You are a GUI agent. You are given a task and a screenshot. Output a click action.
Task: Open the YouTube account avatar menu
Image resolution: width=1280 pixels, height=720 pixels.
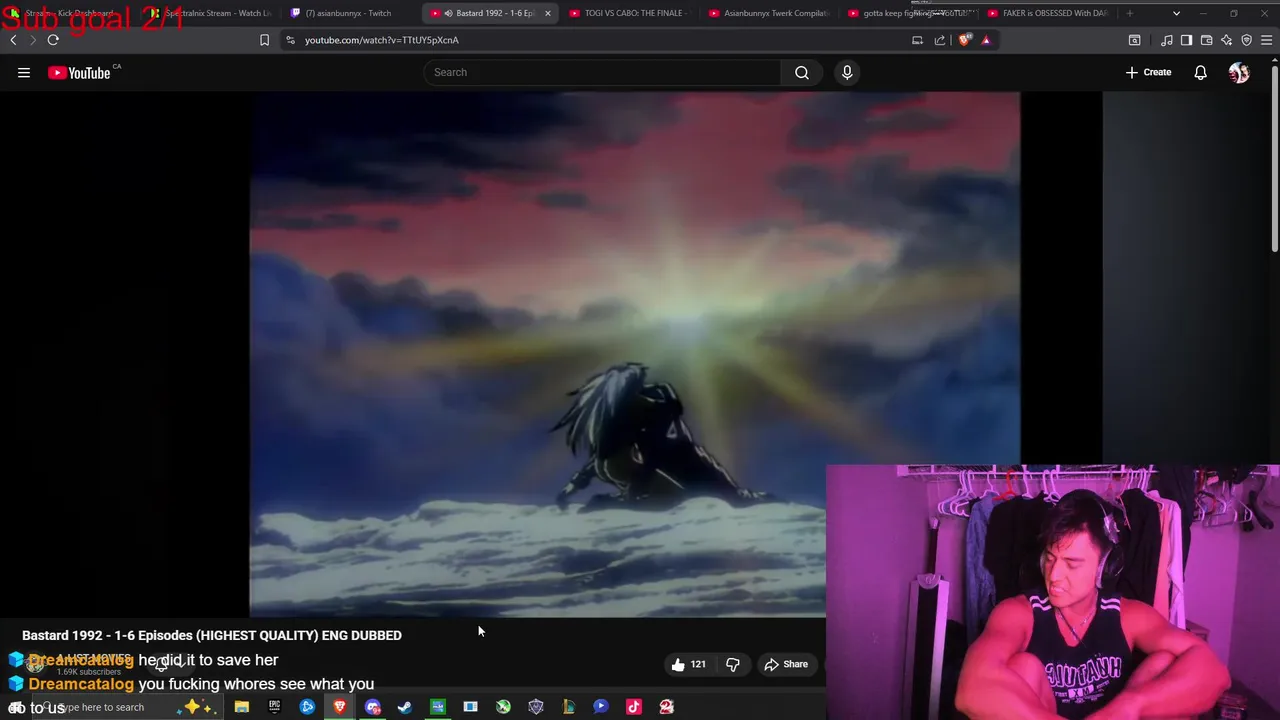click(x=1239, y=72)
